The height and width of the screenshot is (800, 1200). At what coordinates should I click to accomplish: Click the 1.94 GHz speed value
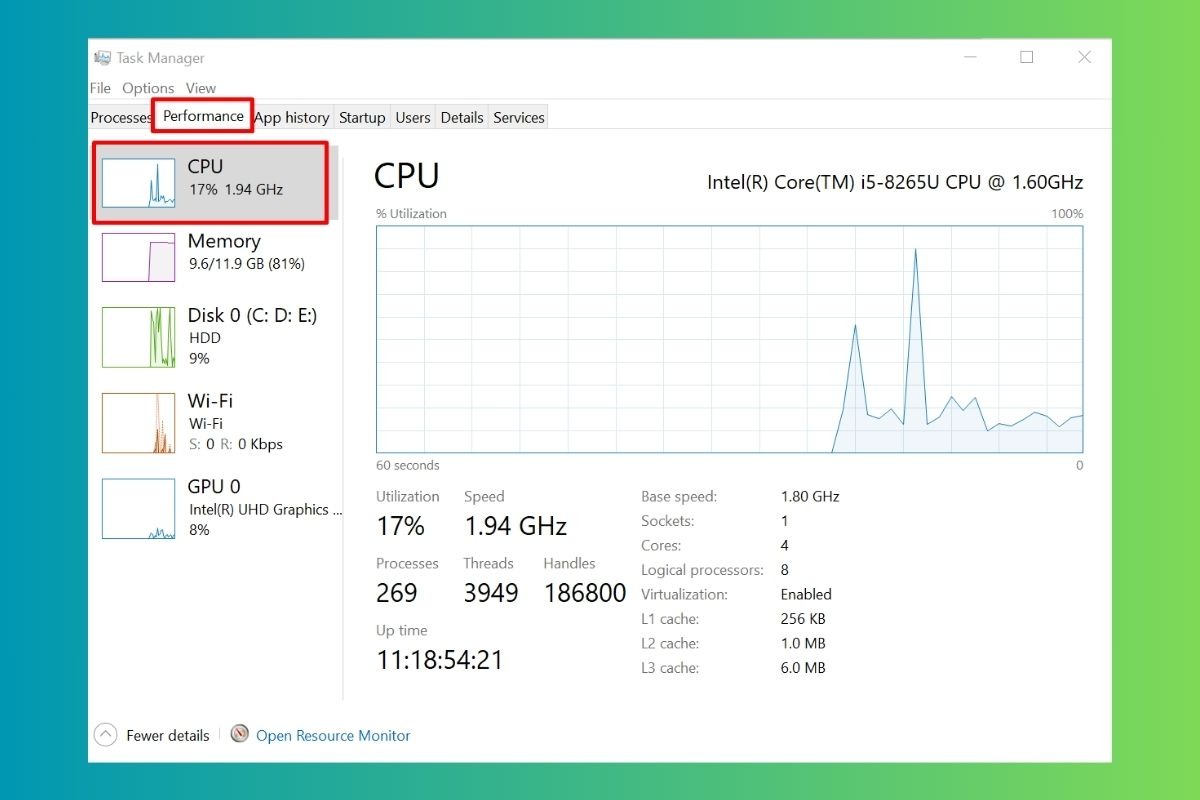point(515,526)
